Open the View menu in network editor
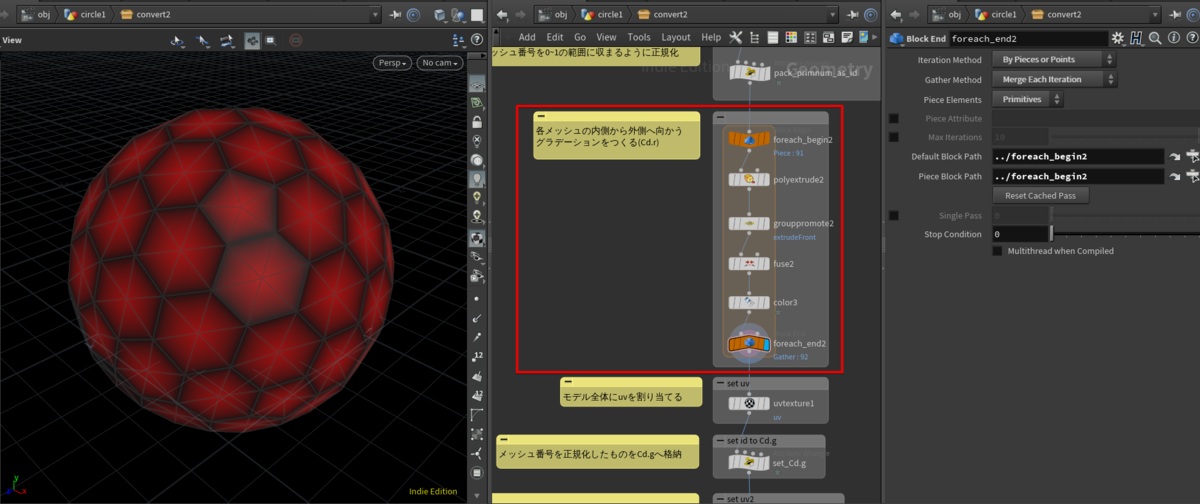1200x504 pixels. pos(606,37)
